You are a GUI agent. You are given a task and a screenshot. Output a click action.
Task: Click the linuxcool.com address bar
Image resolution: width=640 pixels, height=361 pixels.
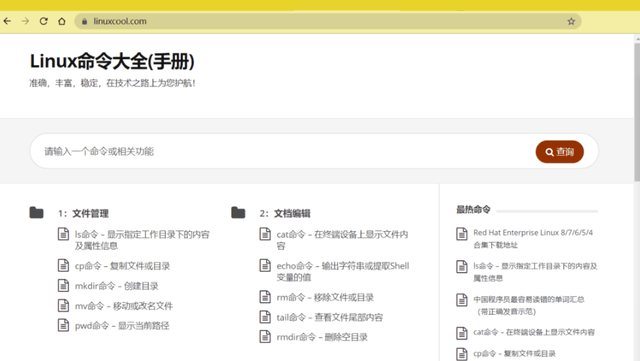[x=328, y=21]
